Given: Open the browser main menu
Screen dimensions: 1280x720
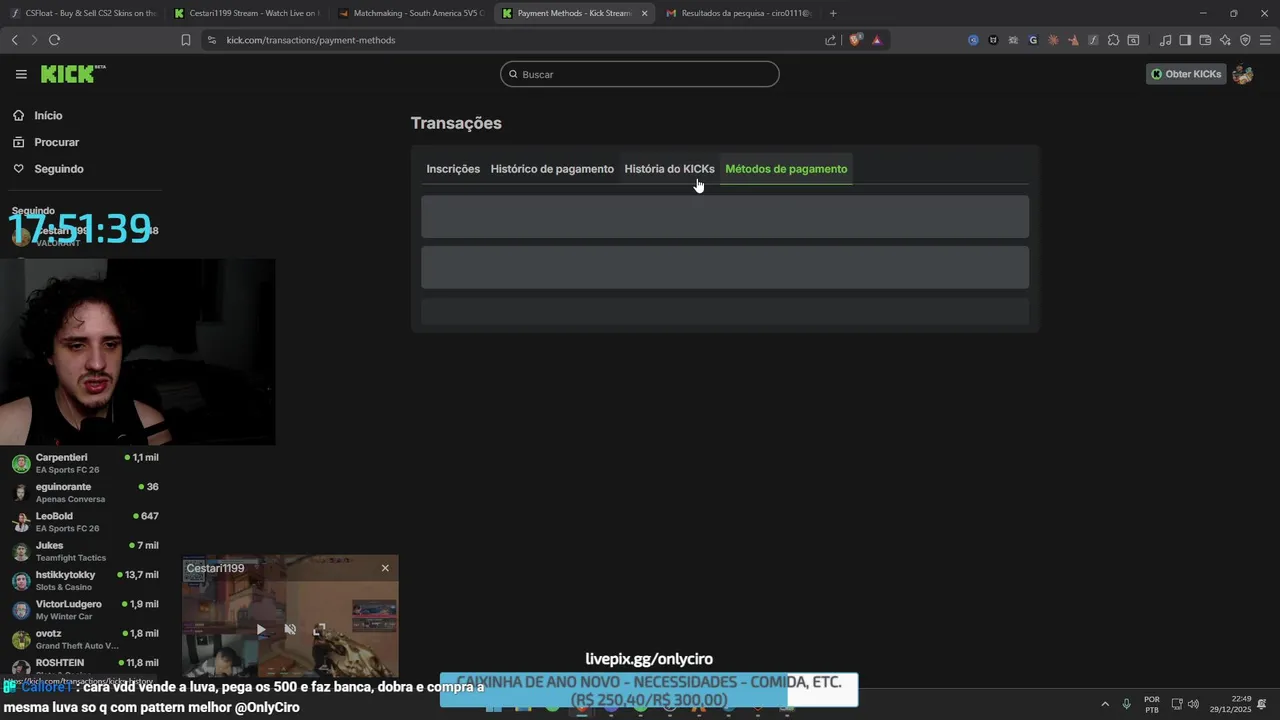Looking at the screenshot, I should coord(1265,40).
